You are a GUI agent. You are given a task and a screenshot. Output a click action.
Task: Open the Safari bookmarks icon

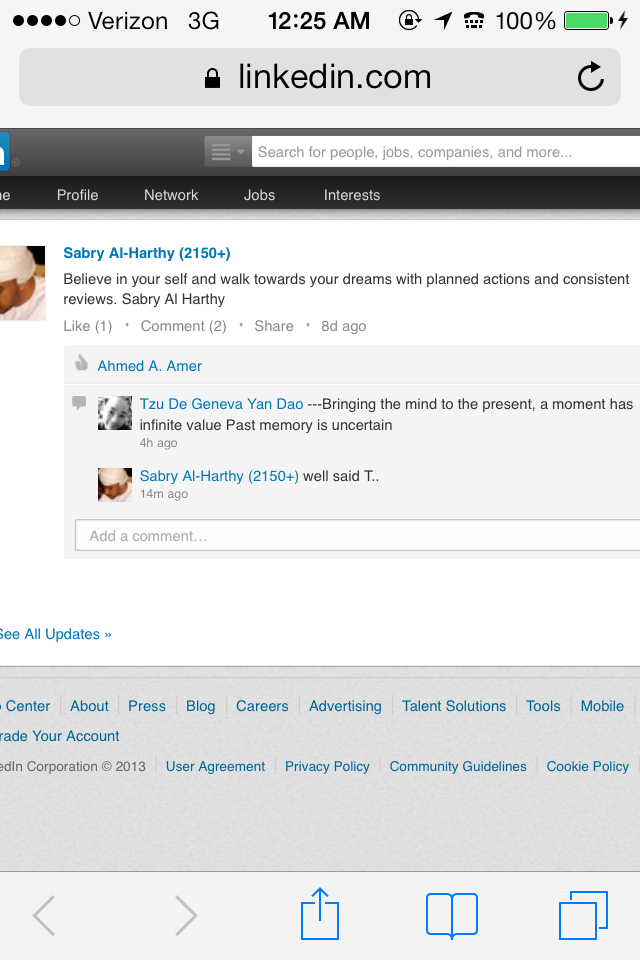[x=451, y=914]
